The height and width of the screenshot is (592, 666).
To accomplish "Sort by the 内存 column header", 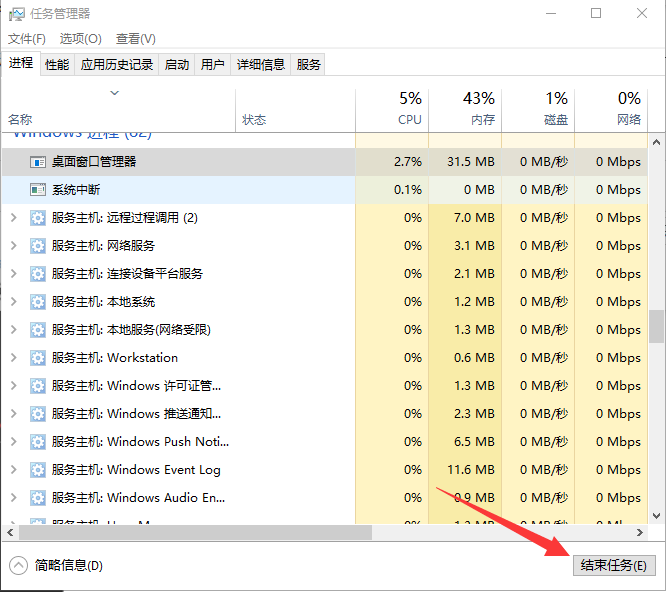I will (465, 110).
